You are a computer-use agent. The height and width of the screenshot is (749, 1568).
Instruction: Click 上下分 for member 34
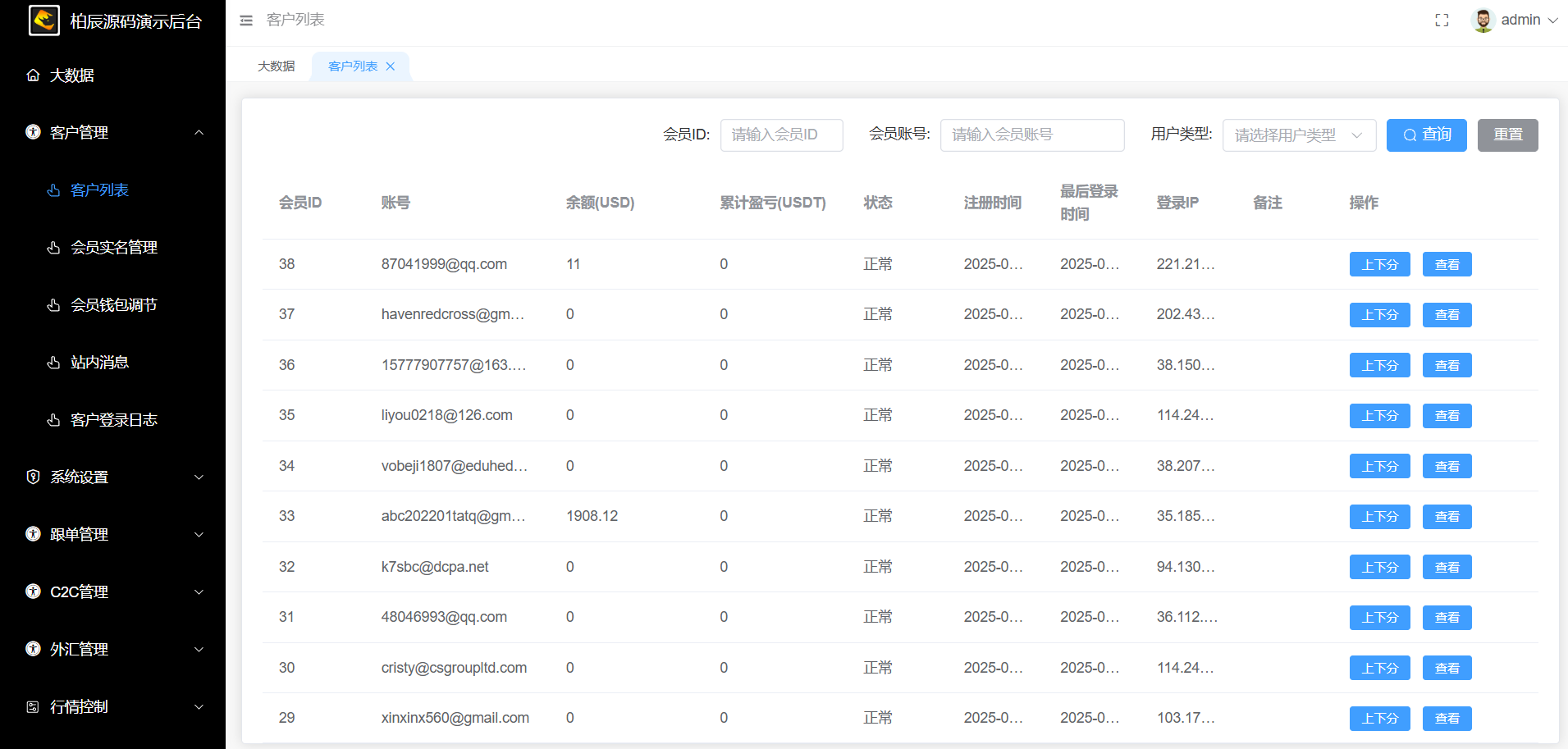click(1380, 466)
